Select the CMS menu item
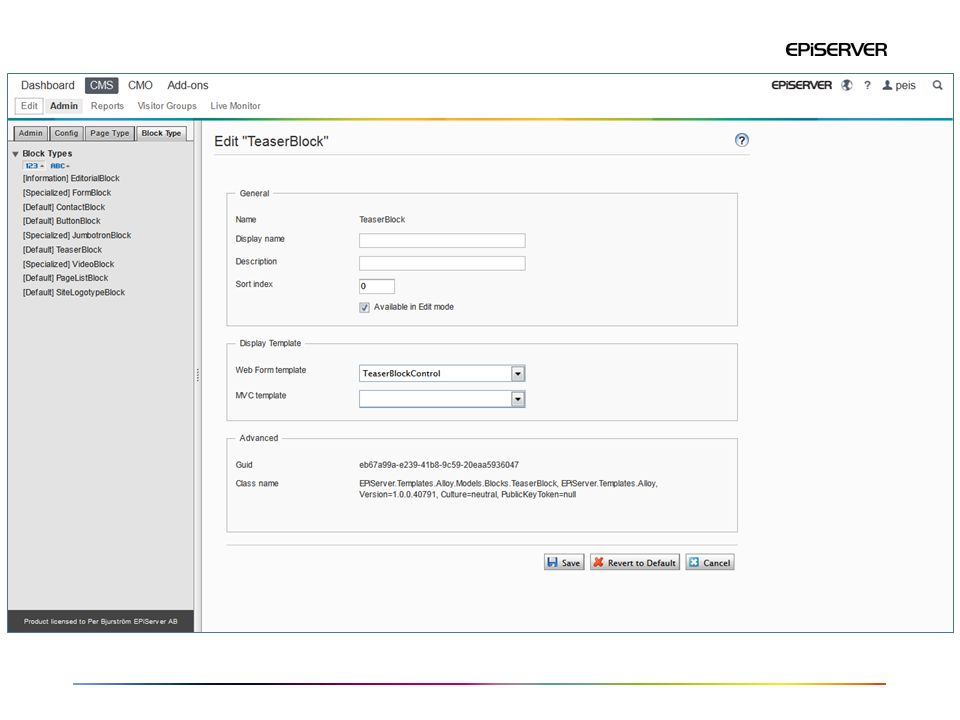This screenshot has height=720, width=960. click(x=102, y=85)
